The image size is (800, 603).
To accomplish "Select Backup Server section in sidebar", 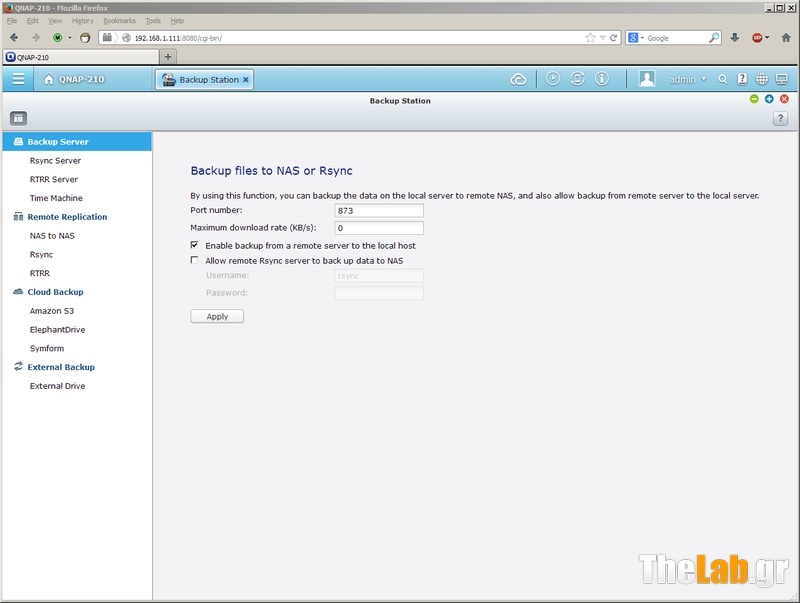I will coord(77,142).
